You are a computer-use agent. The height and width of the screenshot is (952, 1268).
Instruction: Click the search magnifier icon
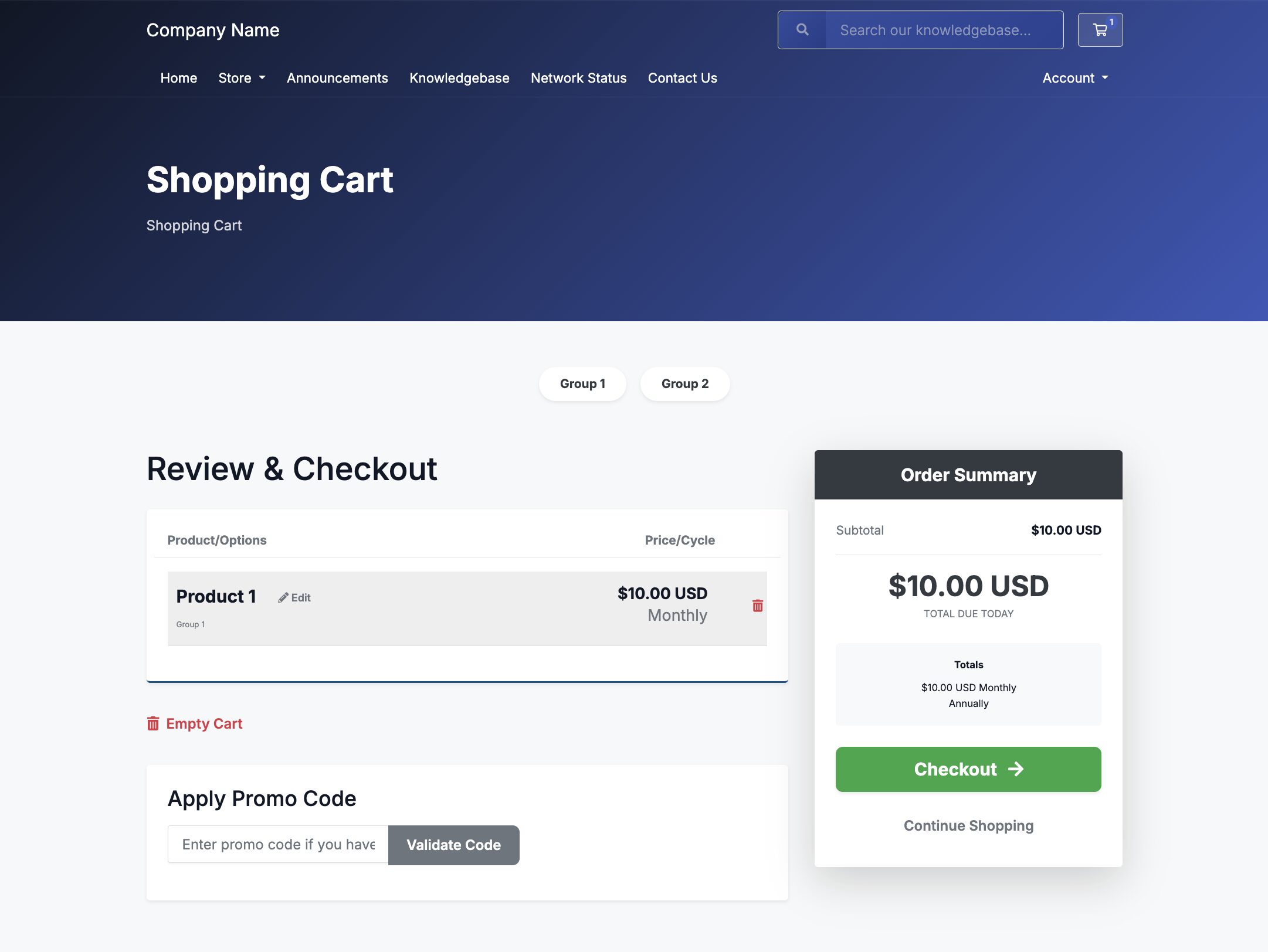click(x=802, y=30)
